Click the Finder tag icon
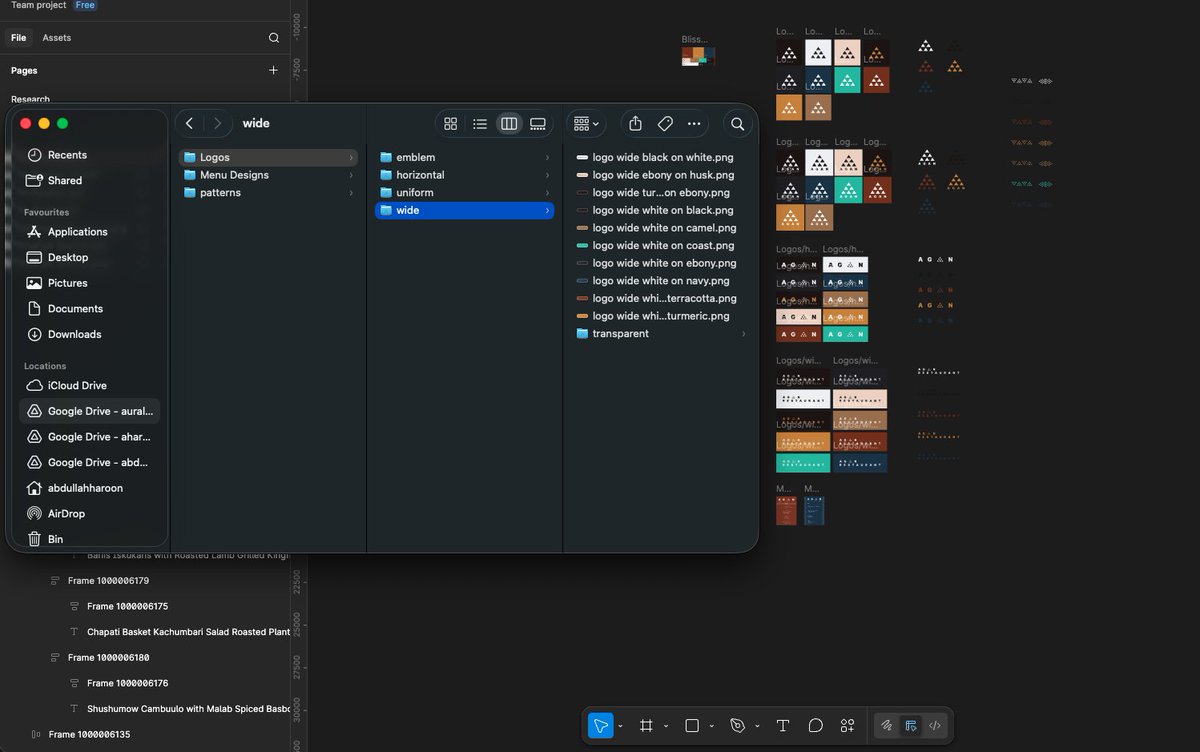1200x752 pixels. [665, 124]
